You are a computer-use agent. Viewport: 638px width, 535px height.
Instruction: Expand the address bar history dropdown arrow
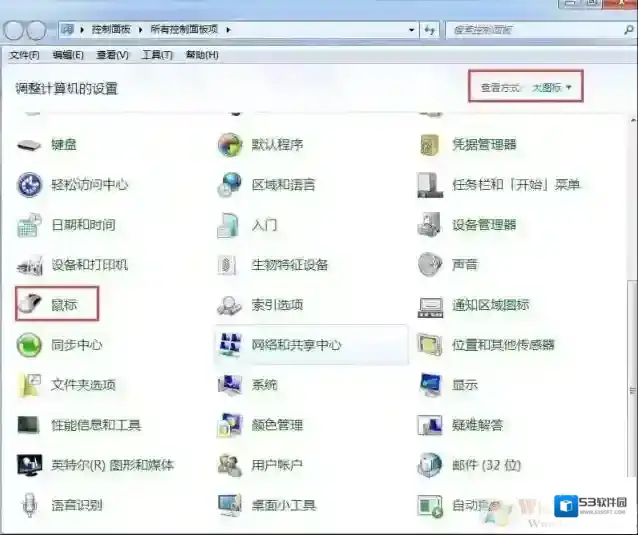[411, 30]
